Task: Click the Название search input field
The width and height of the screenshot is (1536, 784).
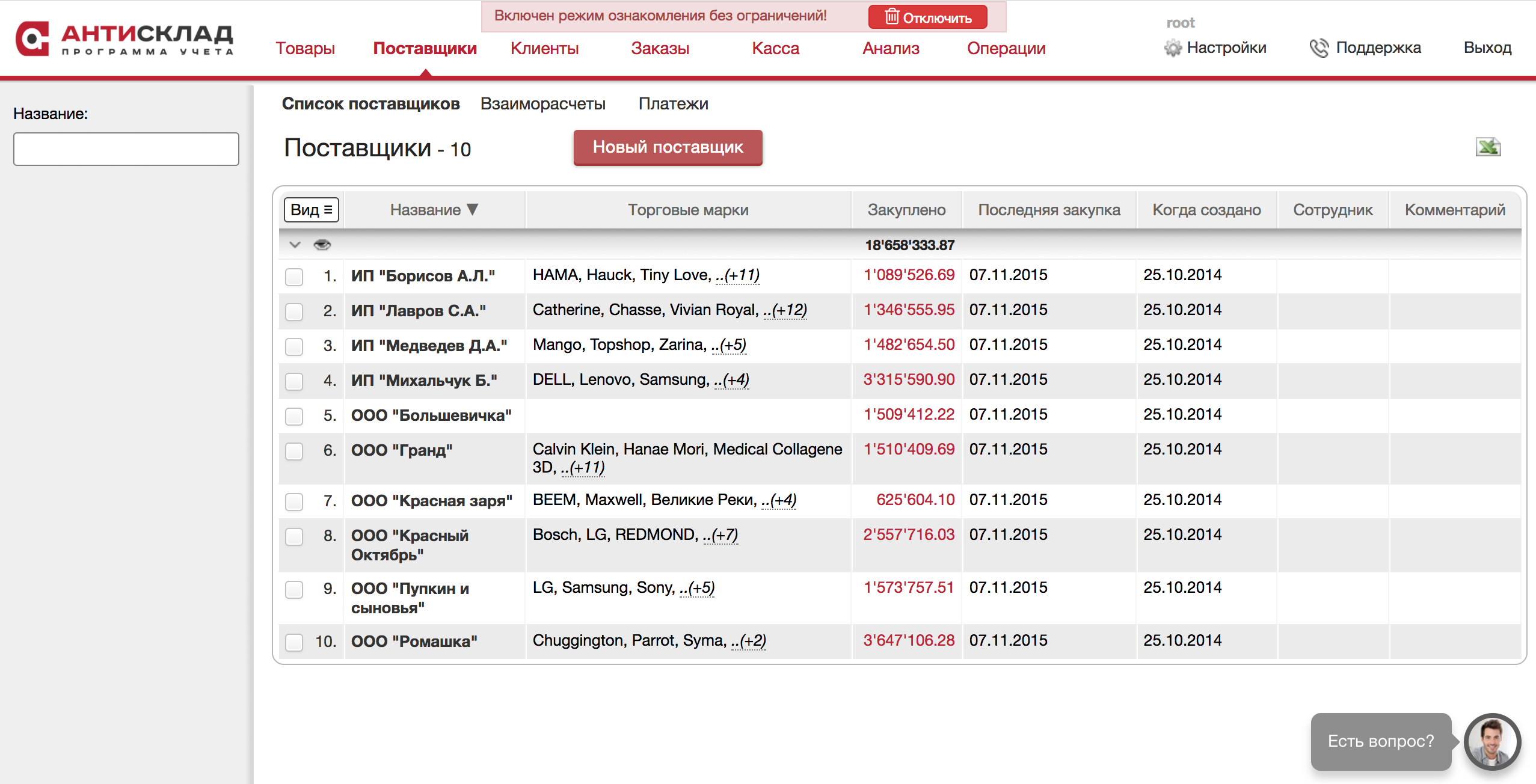Action: pyautogui.click(x=126, y=149)
